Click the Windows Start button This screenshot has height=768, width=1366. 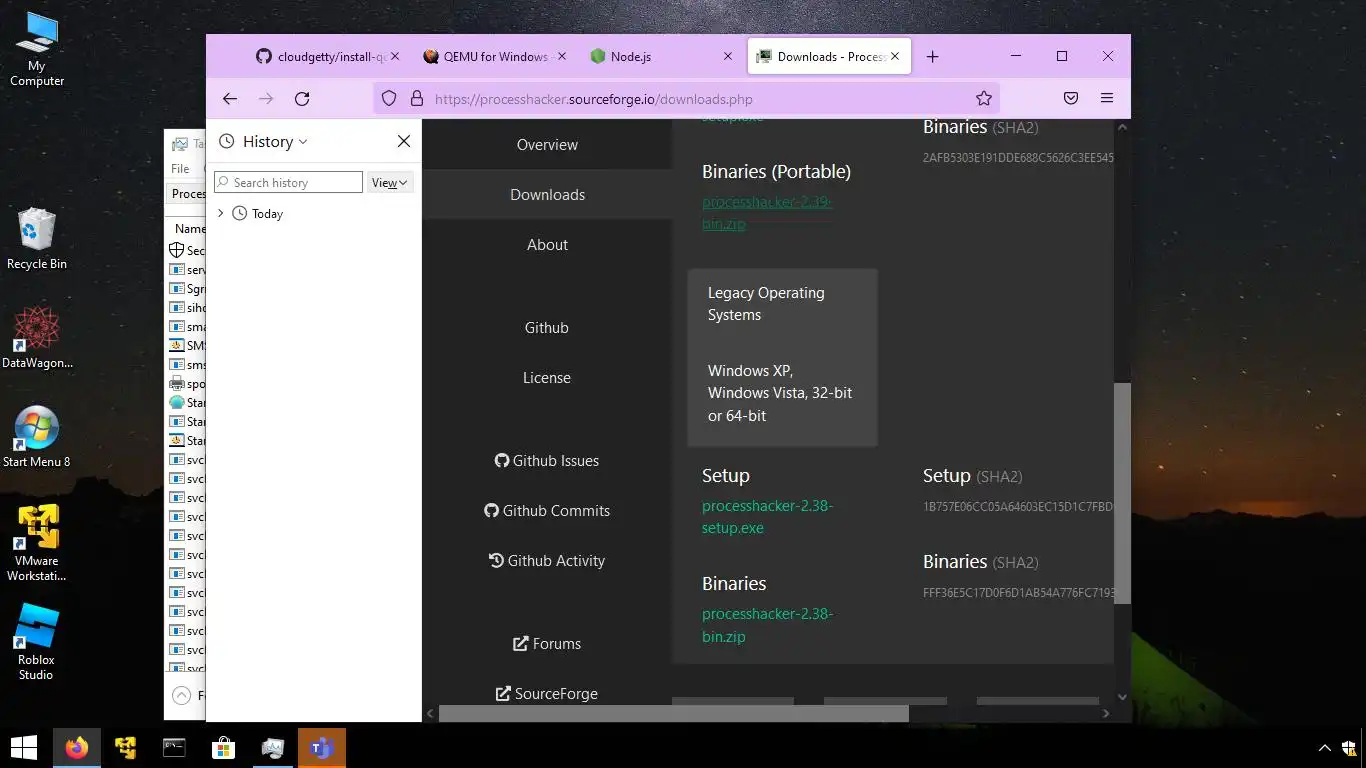pos(24,747)
